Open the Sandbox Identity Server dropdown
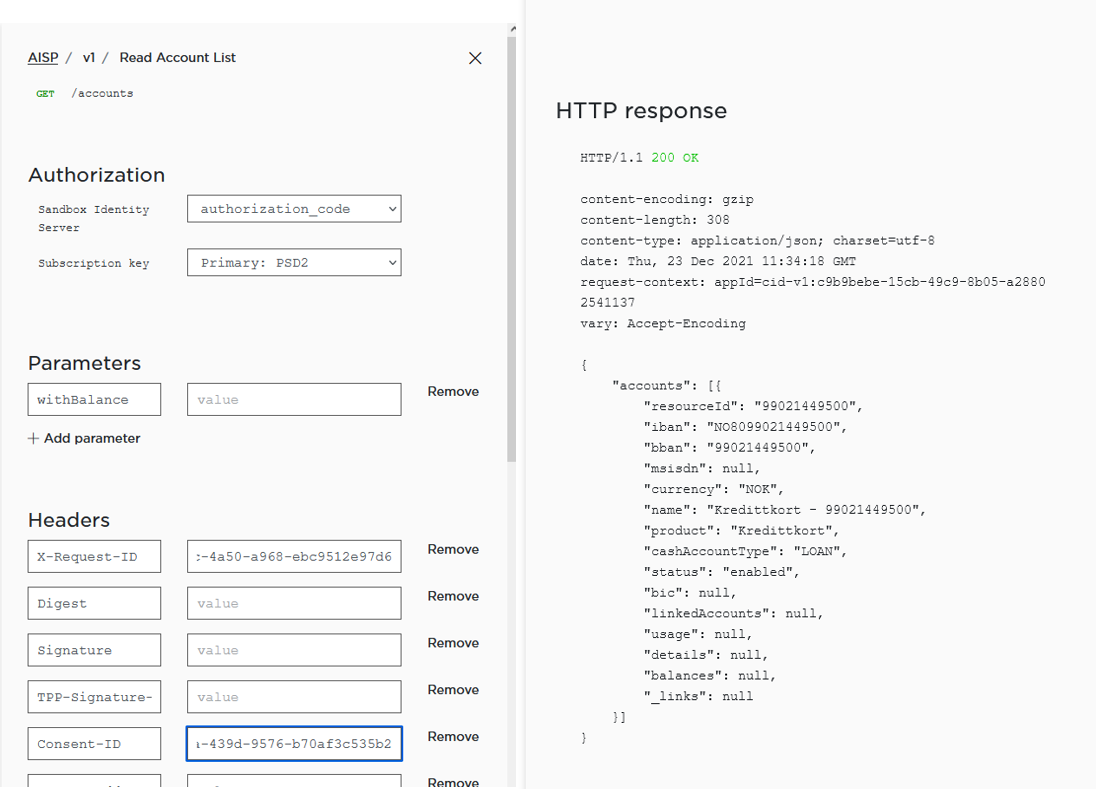 293,208
